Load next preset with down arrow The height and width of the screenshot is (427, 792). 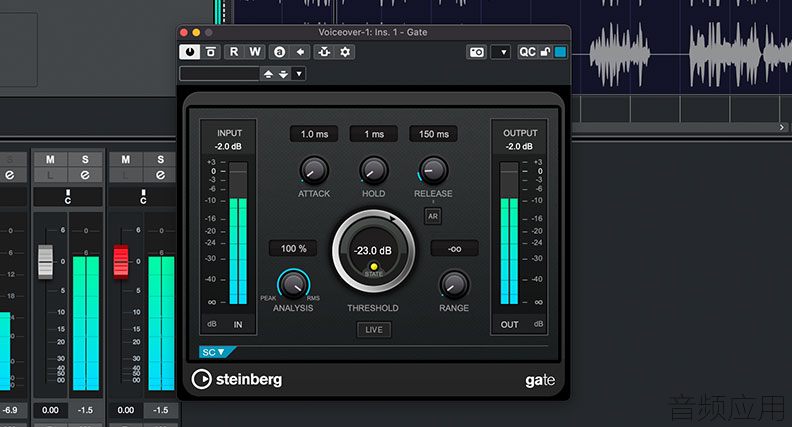[283, 74]
